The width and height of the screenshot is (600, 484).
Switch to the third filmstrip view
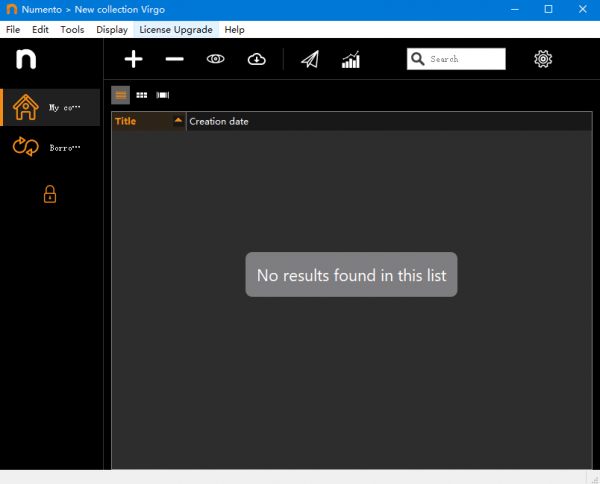[x=162, y=95]
